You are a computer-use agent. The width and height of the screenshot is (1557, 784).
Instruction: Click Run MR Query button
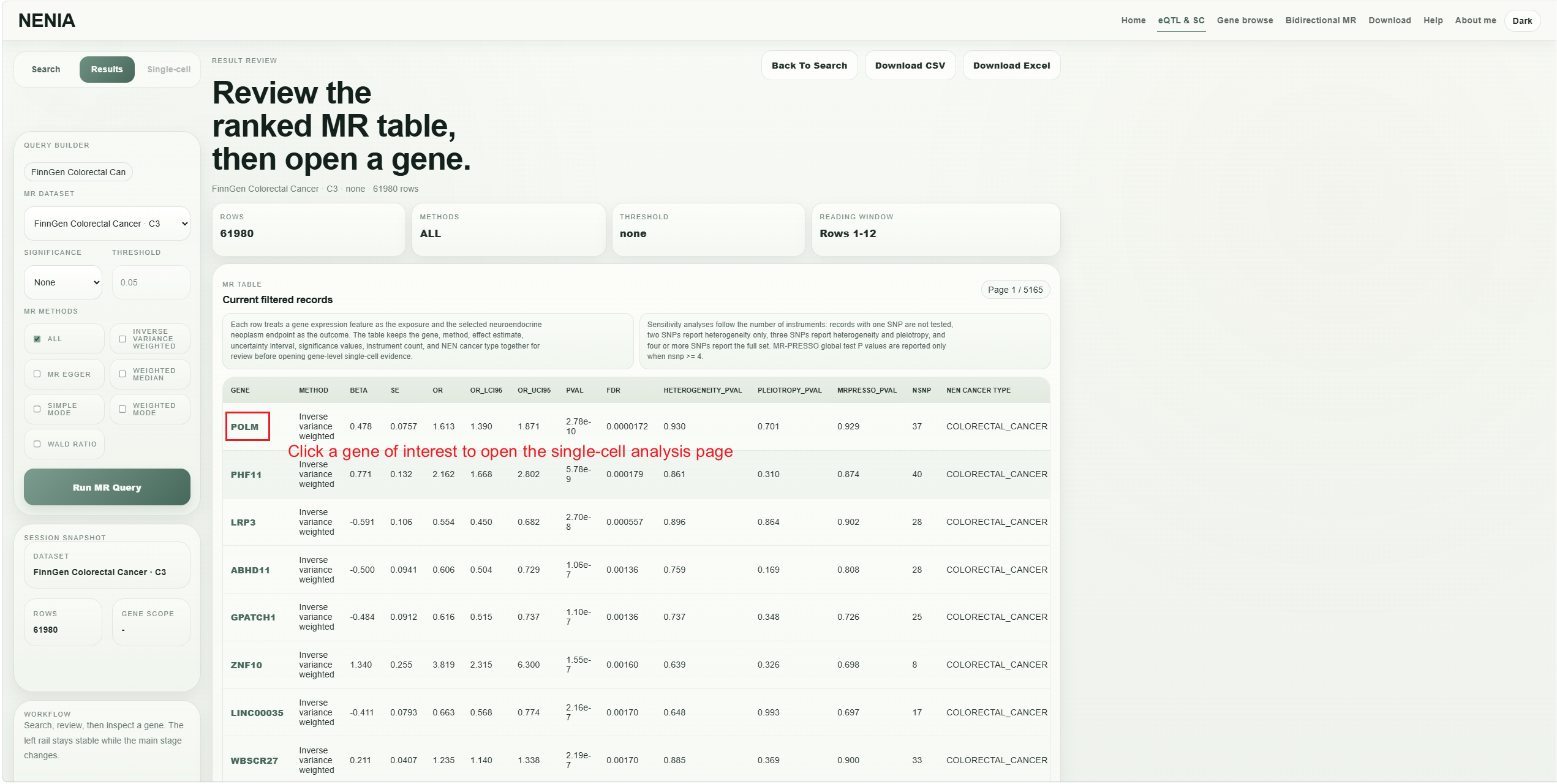tap(107, 488)
